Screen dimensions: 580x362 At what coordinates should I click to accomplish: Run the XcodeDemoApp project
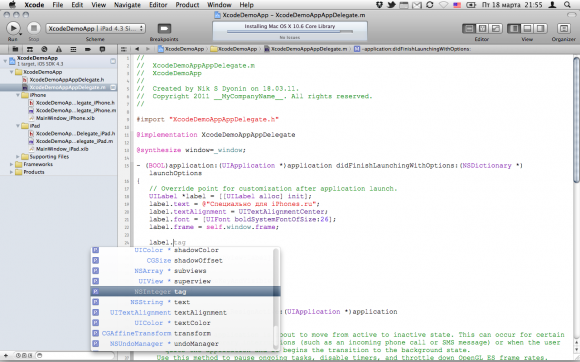pos(13,28)
